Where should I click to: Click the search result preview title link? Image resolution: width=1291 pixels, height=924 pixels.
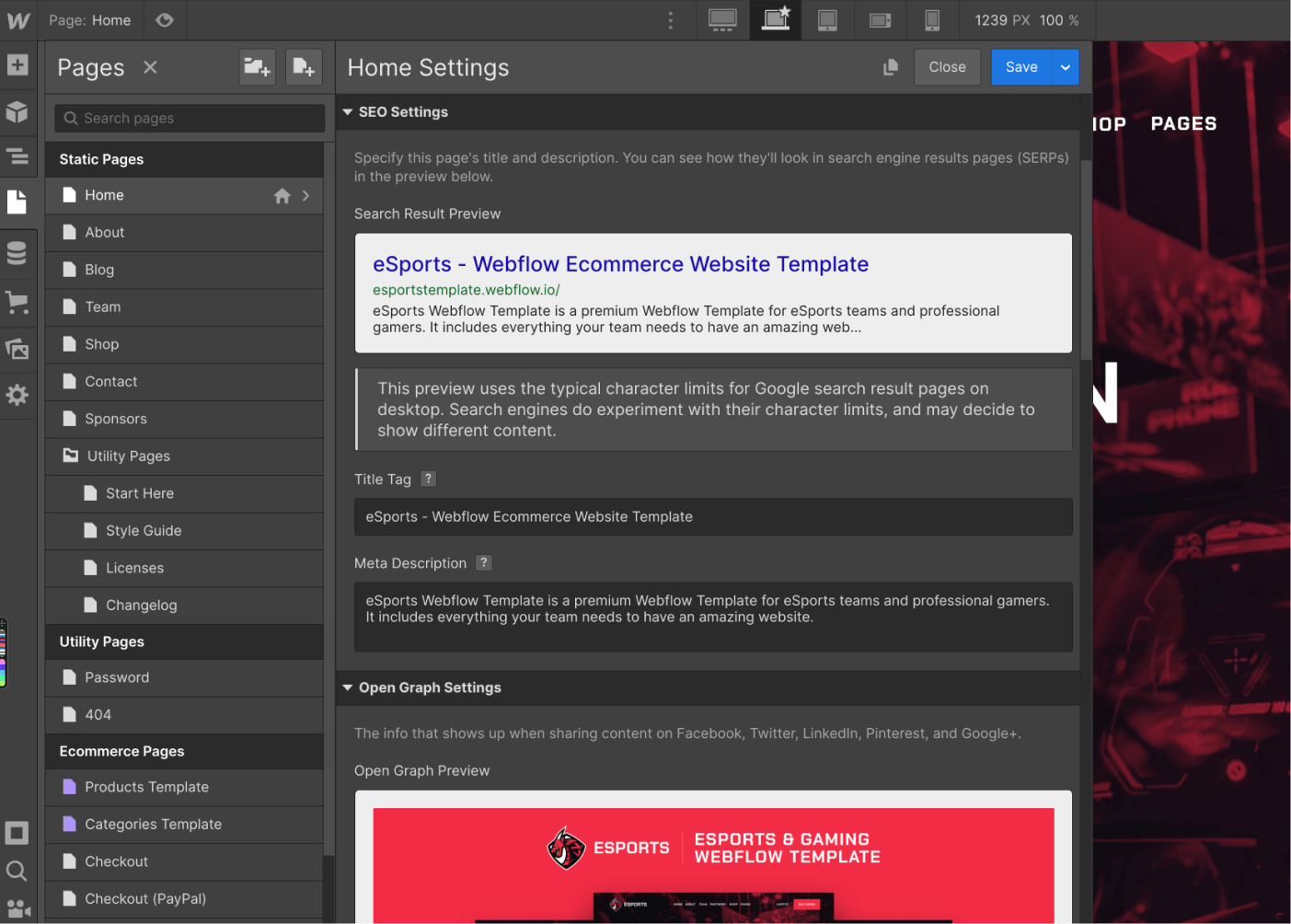[x=620, y=264]
